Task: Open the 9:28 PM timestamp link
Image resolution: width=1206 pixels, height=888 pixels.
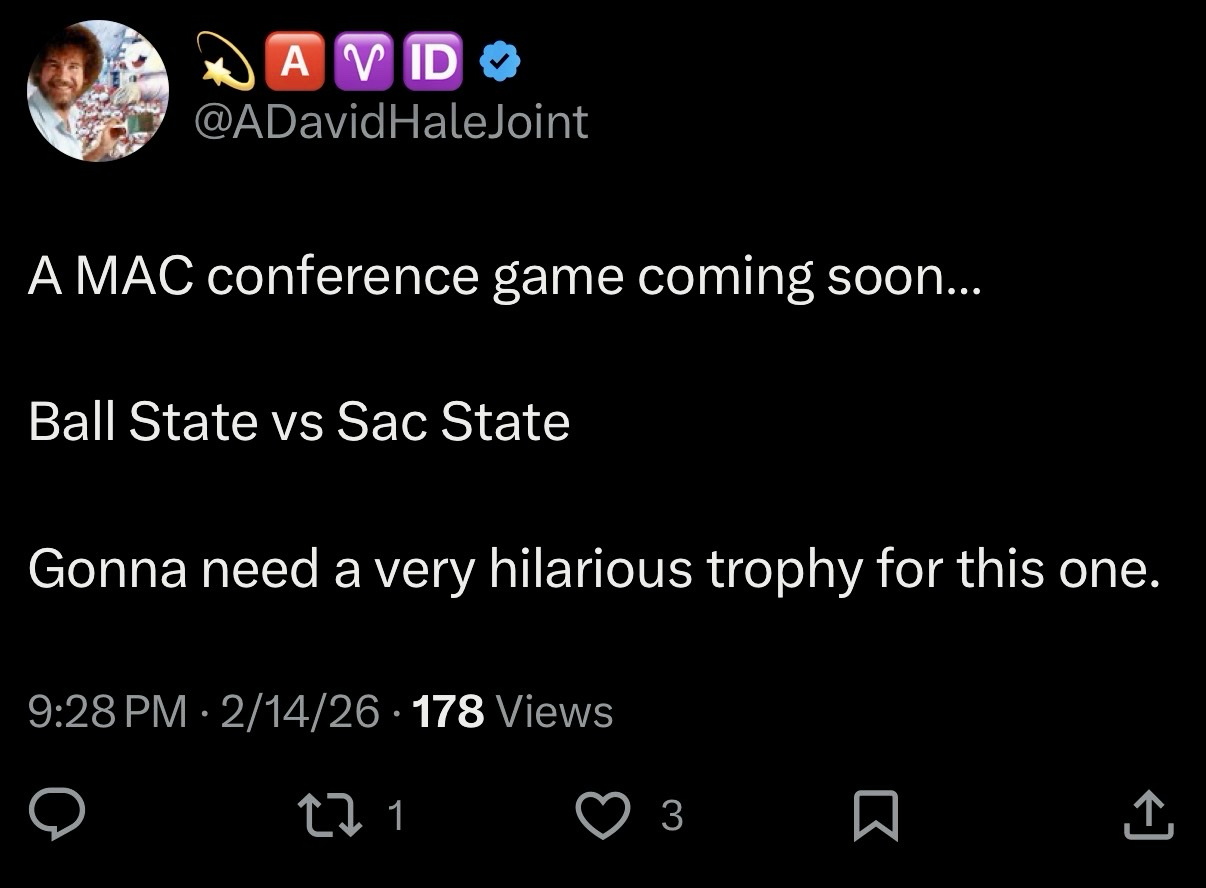Action: tap(108, 712)
